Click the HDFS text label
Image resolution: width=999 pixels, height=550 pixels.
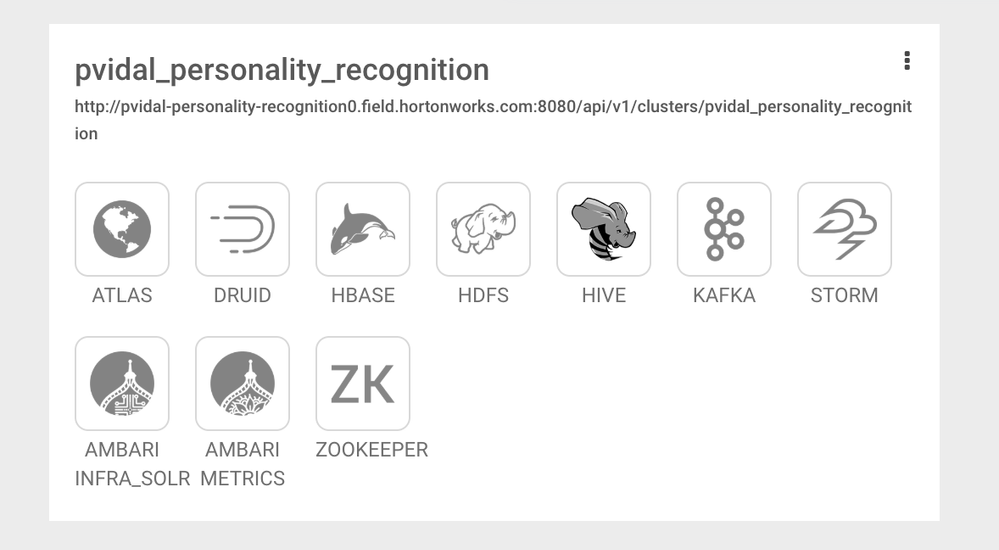pos(483,296)
